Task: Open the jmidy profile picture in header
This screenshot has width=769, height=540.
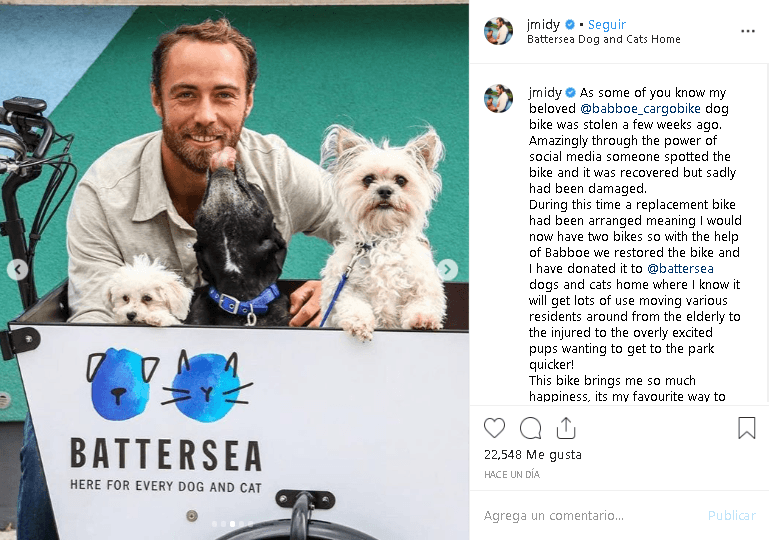Action: click(498, 31)
